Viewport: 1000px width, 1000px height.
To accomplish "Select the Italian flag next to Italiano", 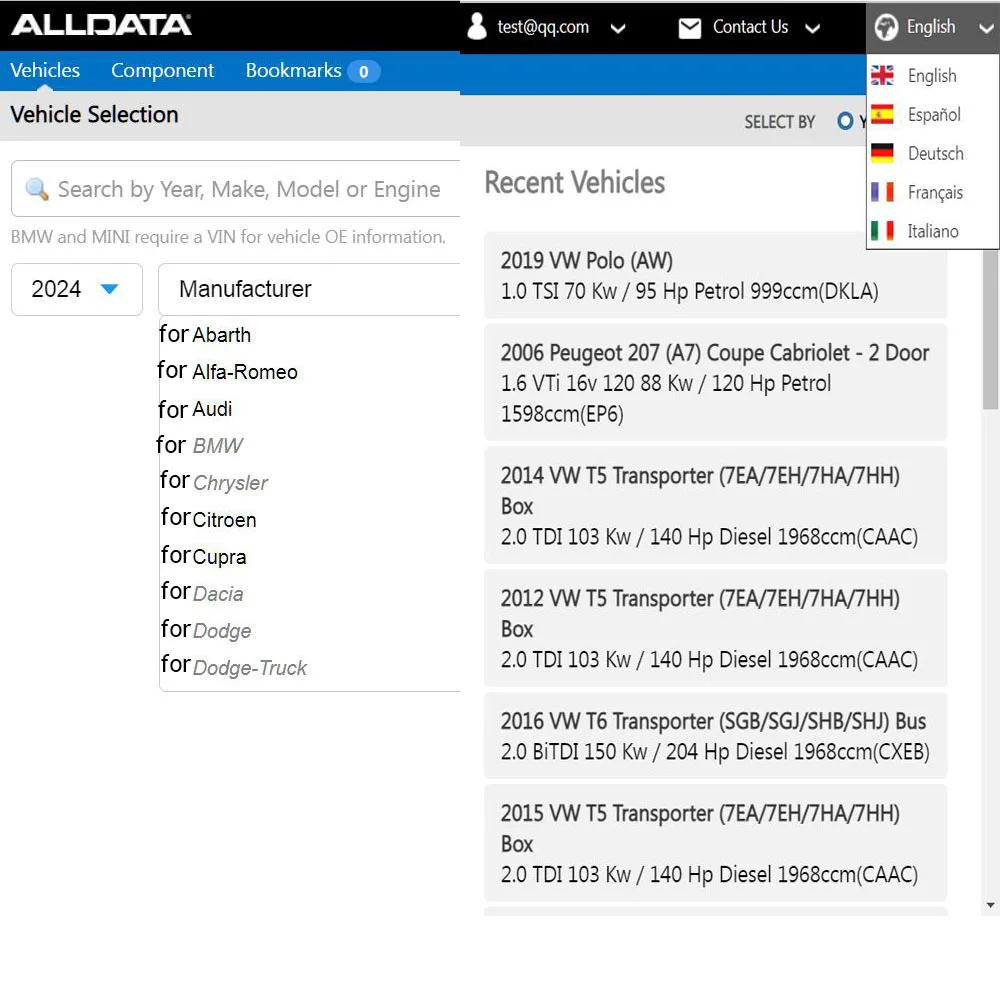I will [x=881, y=230].
